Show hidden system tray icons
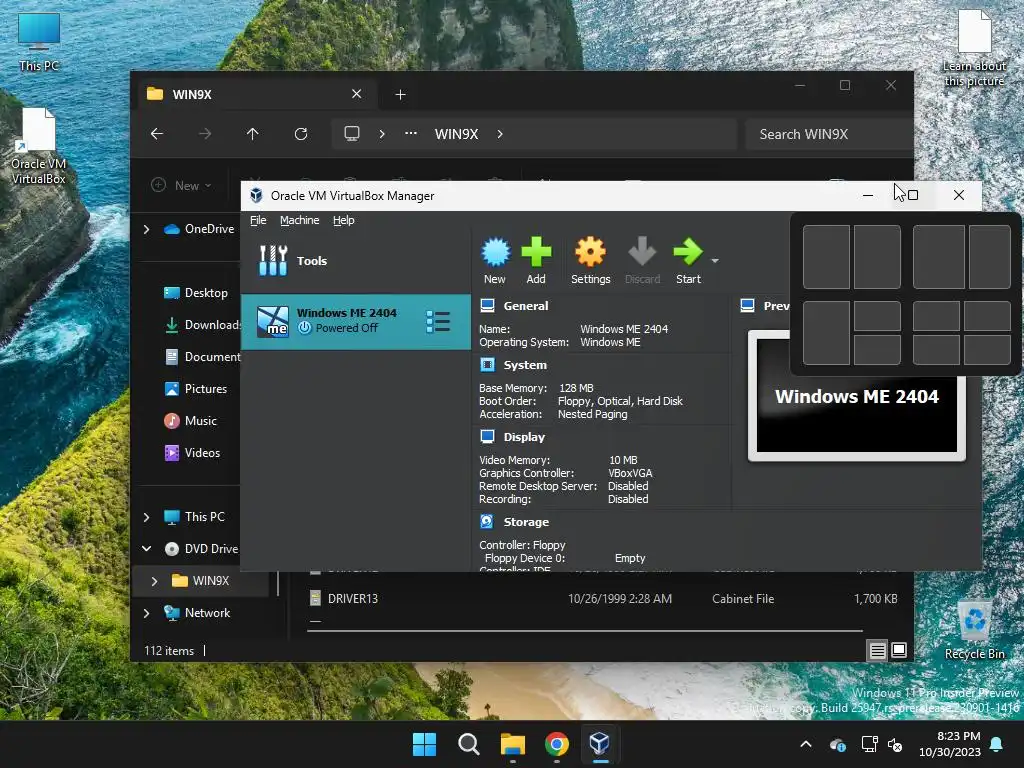Screen dimensions: 1024x768 click(x=806, y=744)
